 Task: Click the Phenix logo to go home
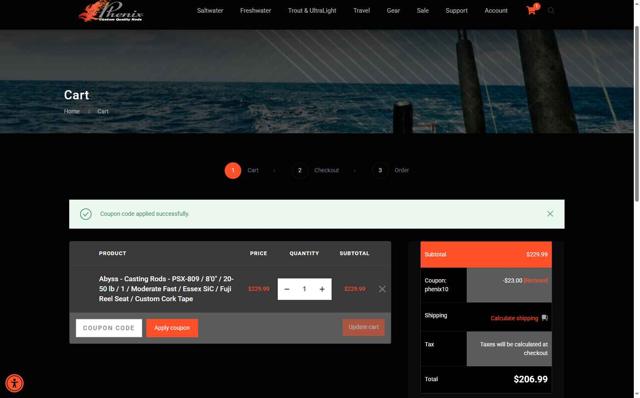(111, 11)
